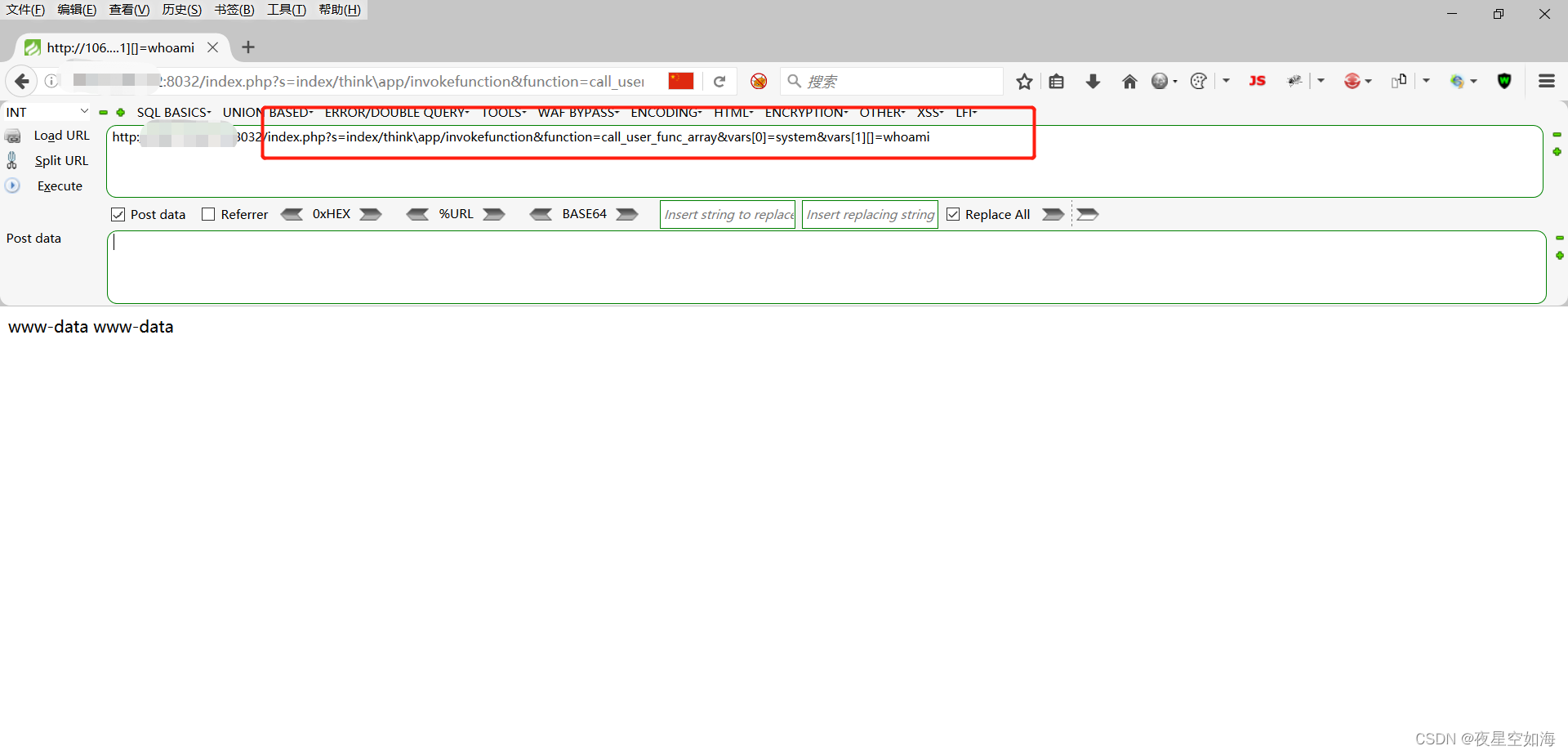Image resolution: width=1568 pixels, height=755 pixels.
Task: Enable the Referrer checkbox
Action: (x=208, y=214)
